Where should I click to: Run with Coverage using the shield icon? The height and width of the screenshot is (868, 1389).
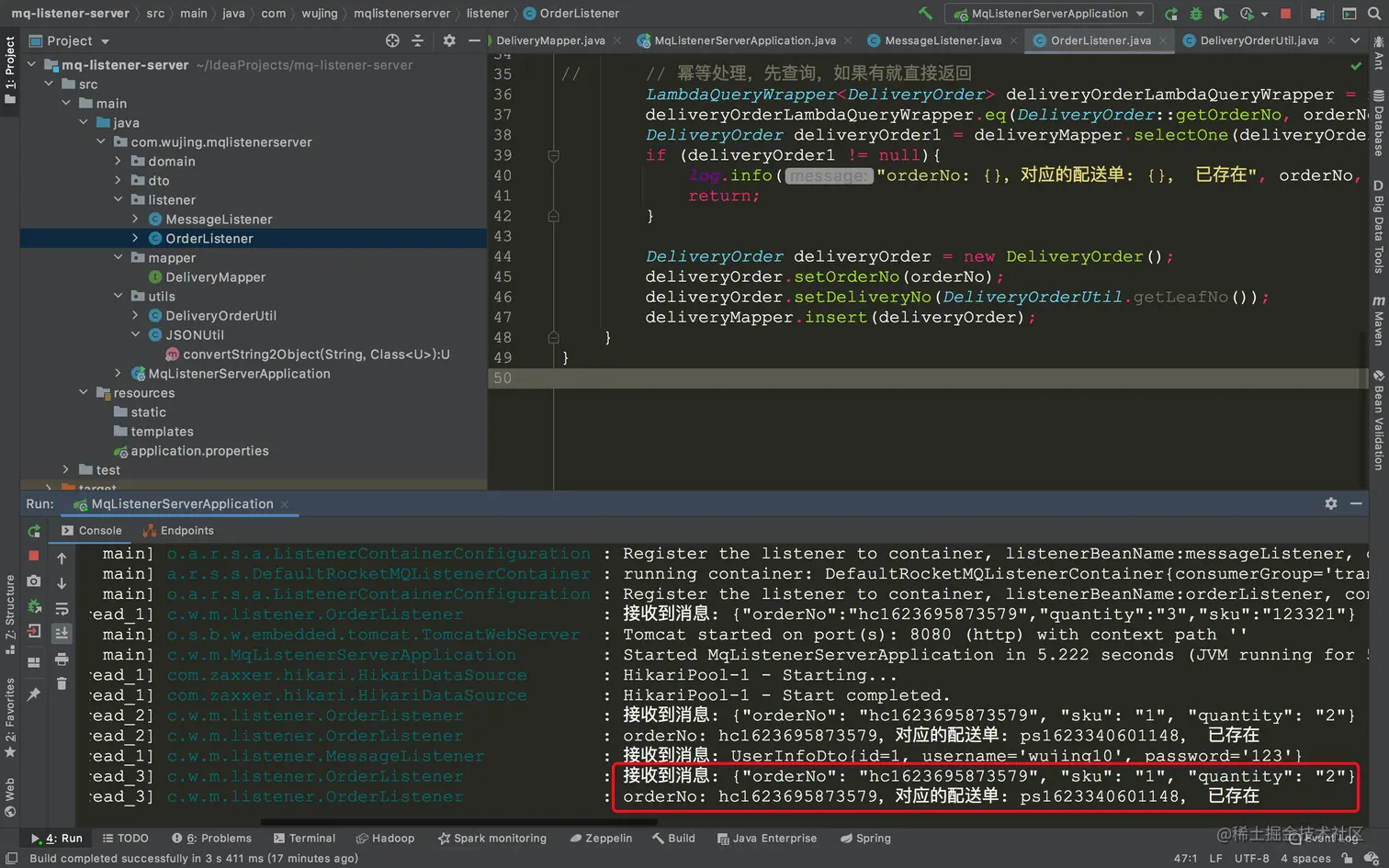click(1220, 14)
